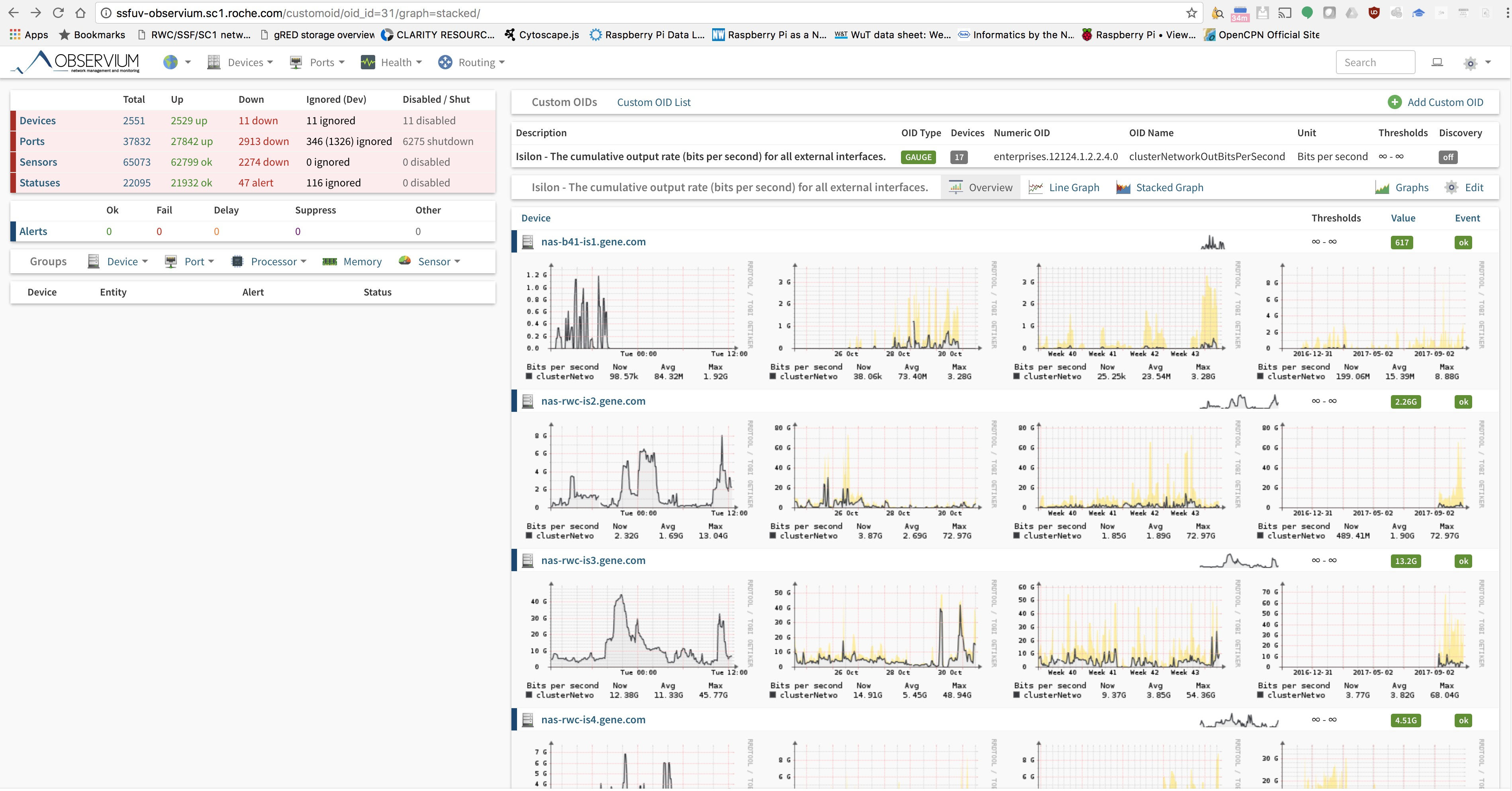Open nas-rwc-is3 monthly graph with Week labels
This screenshot has width=1512, height=791.
click(x=1126, y=640)
